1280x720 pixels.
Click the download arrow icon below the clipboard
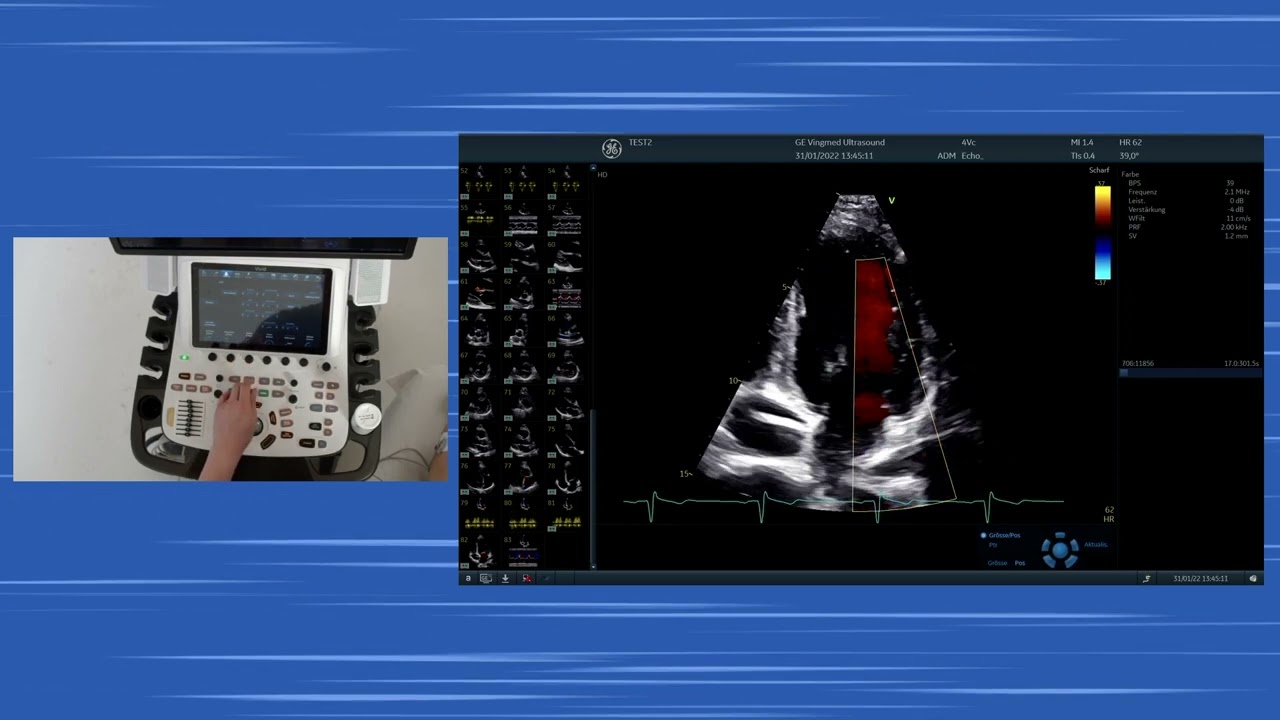505,578
